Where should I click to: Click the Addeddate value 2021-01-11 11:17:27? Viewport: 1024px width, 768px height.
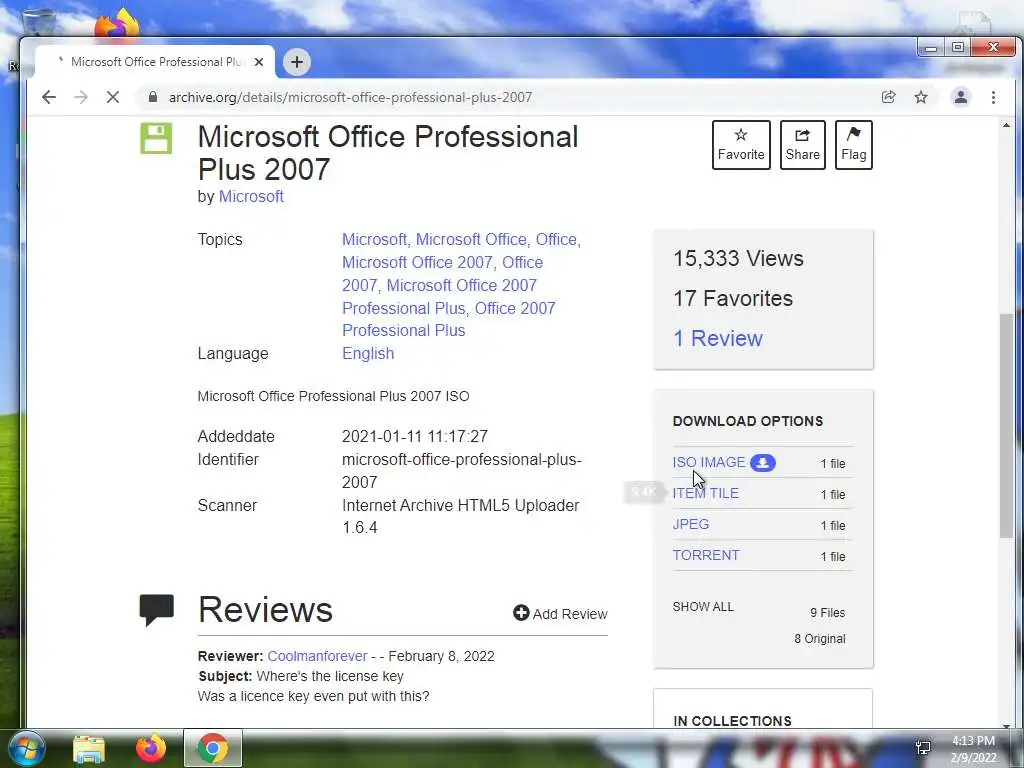pos(415,436)
